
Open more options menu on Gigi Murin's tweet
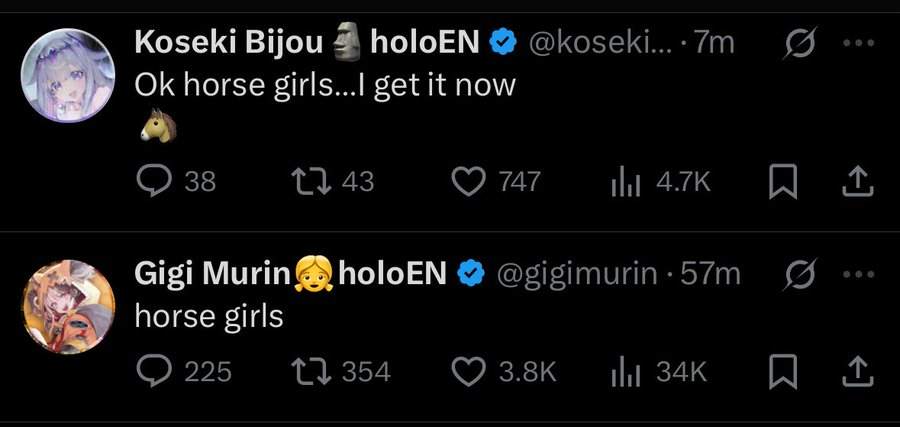point(859,274)
